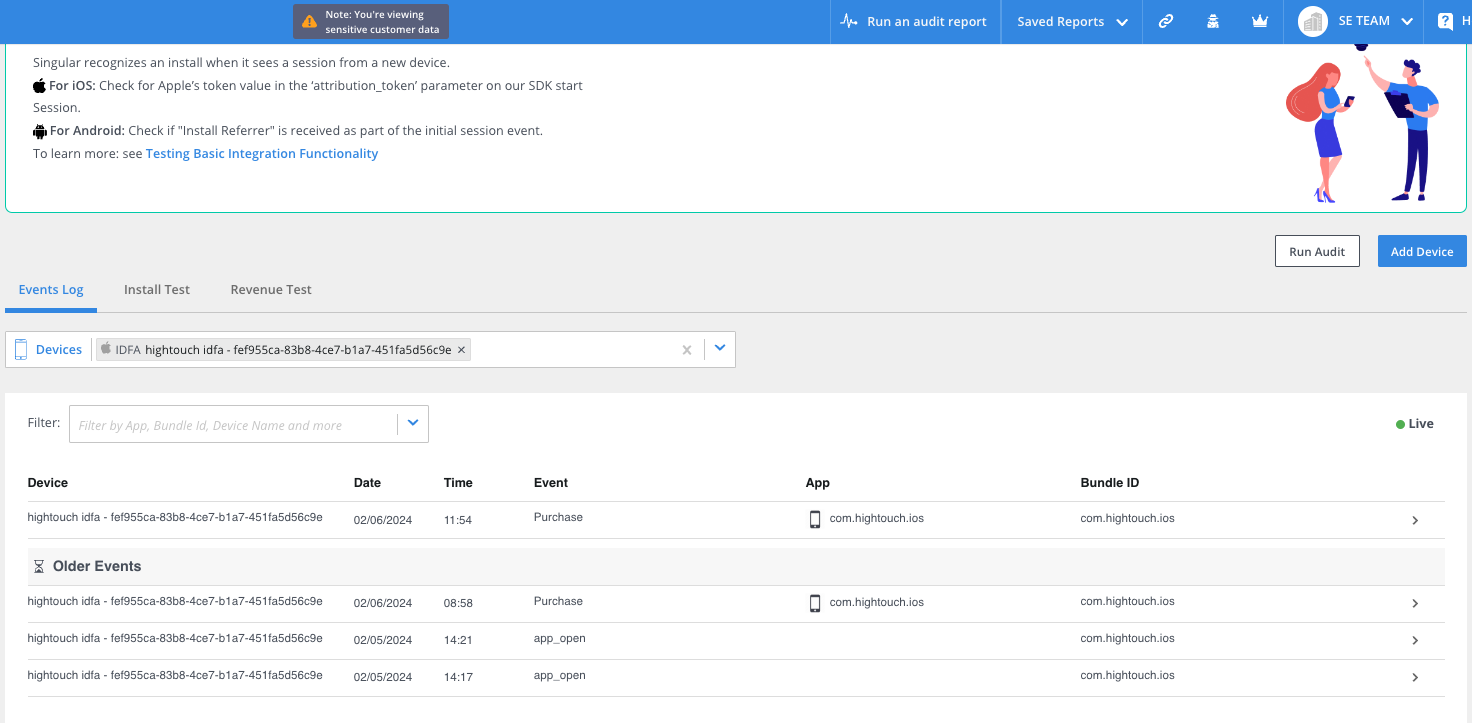Click the Run Audit button

(1317, 251)
